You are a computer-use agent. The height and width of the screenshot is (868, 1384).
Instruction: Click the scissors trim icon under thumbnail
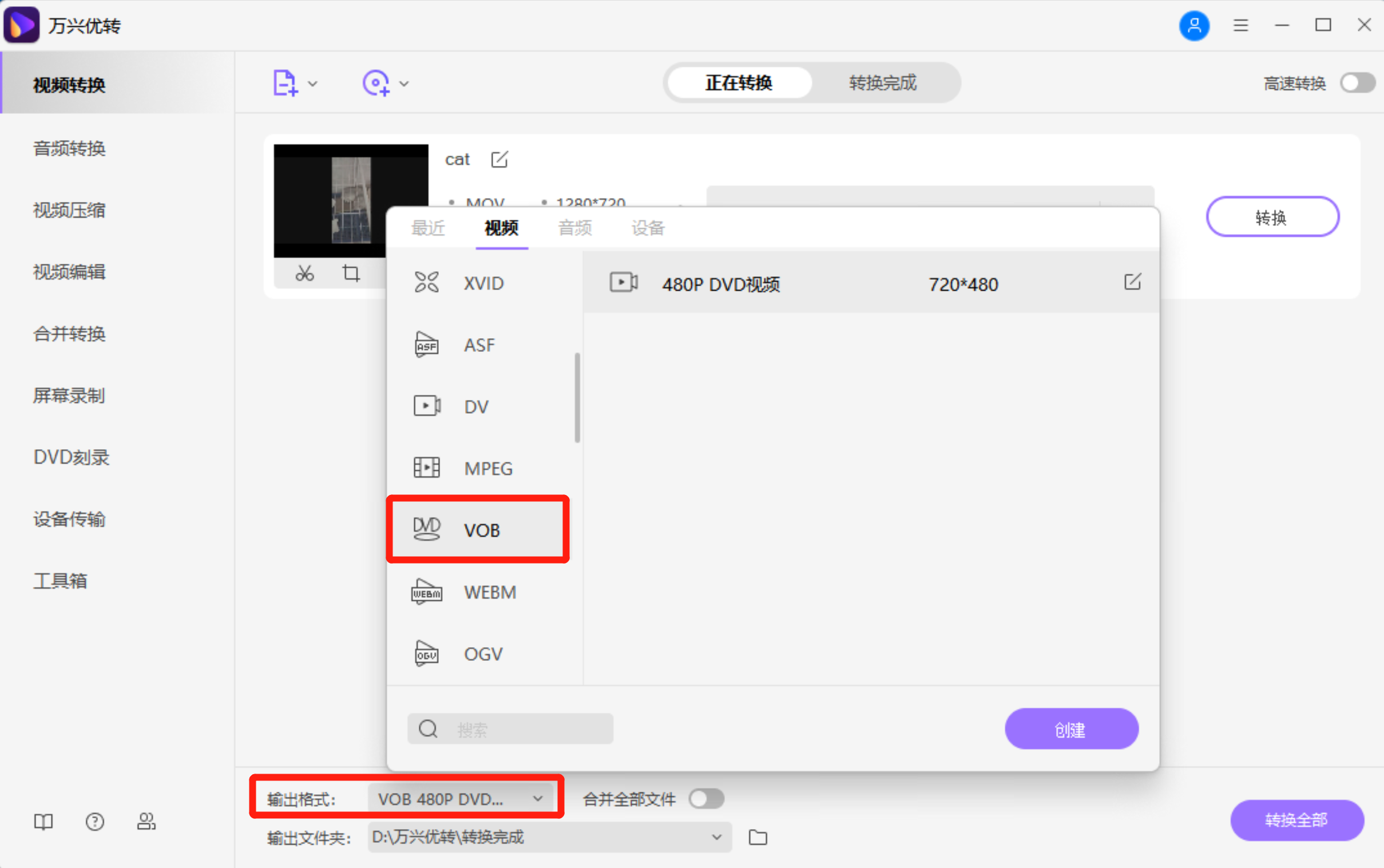click(304, 274)
